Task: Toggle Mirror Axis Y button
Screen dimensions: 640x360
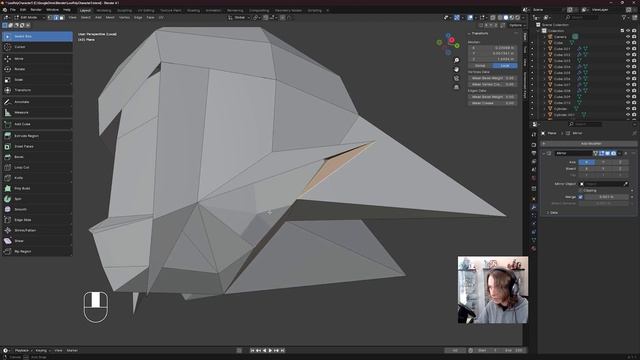Action: coord(603,162)
